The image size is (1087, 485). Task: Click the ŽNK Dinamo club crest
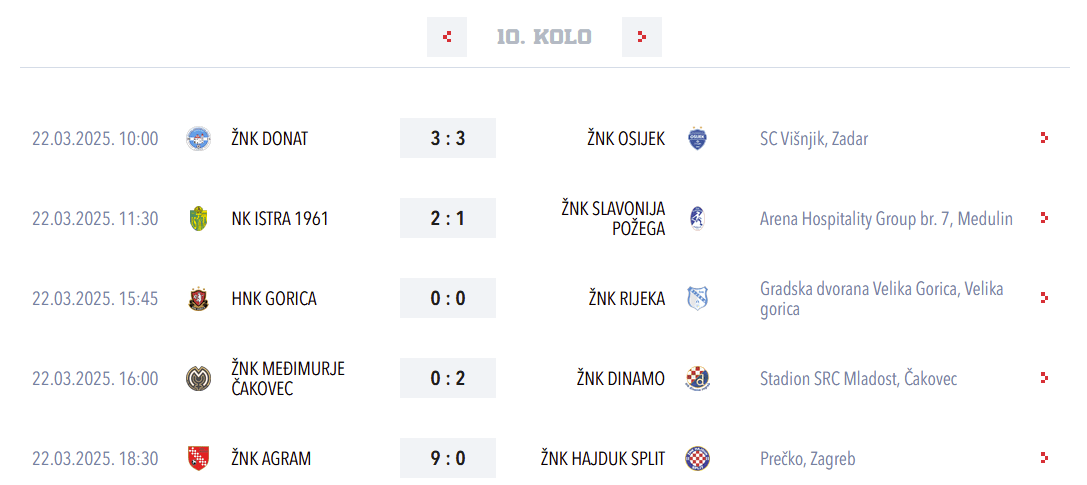point(697,378)
